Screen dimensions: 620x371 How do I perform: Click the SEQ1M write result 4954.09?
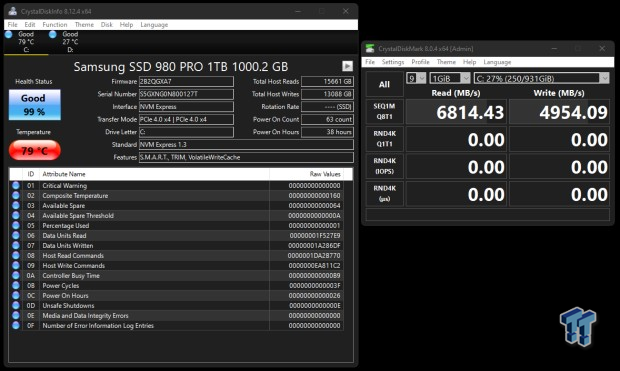(x=560, y=112)
